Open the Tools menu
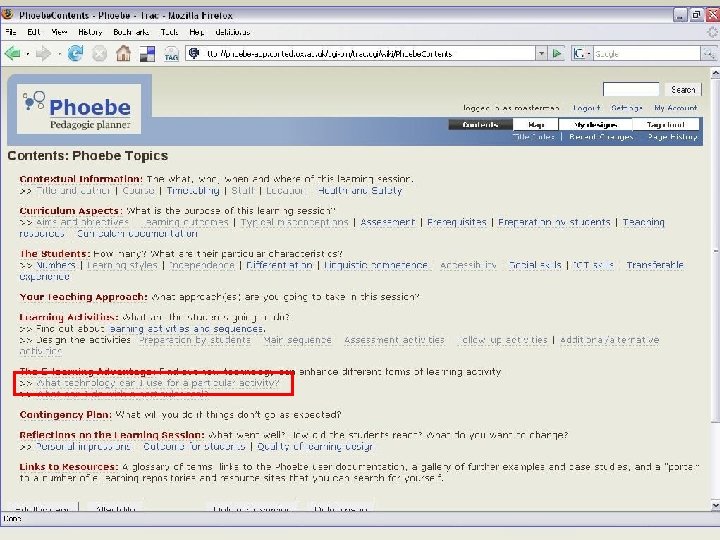 click(169, 32)
